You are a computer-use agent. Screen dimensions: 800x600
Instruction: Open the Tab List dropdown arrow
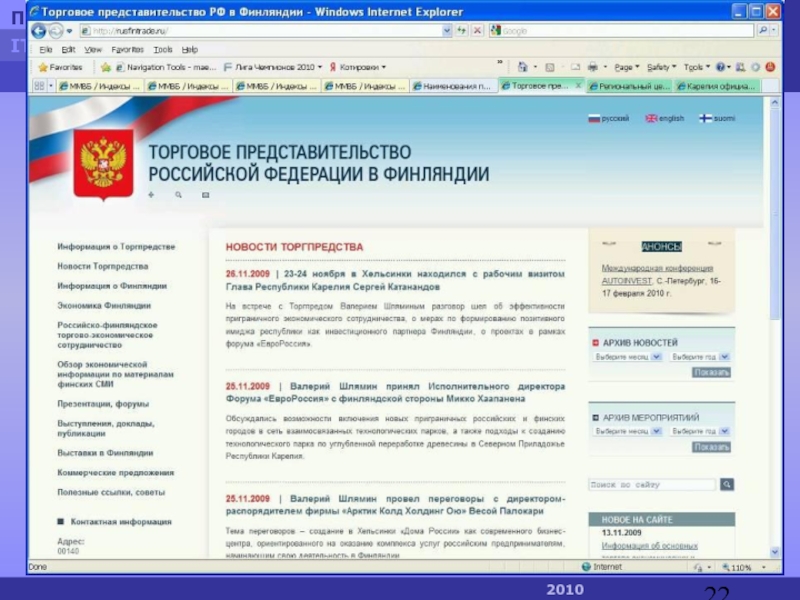51,86
